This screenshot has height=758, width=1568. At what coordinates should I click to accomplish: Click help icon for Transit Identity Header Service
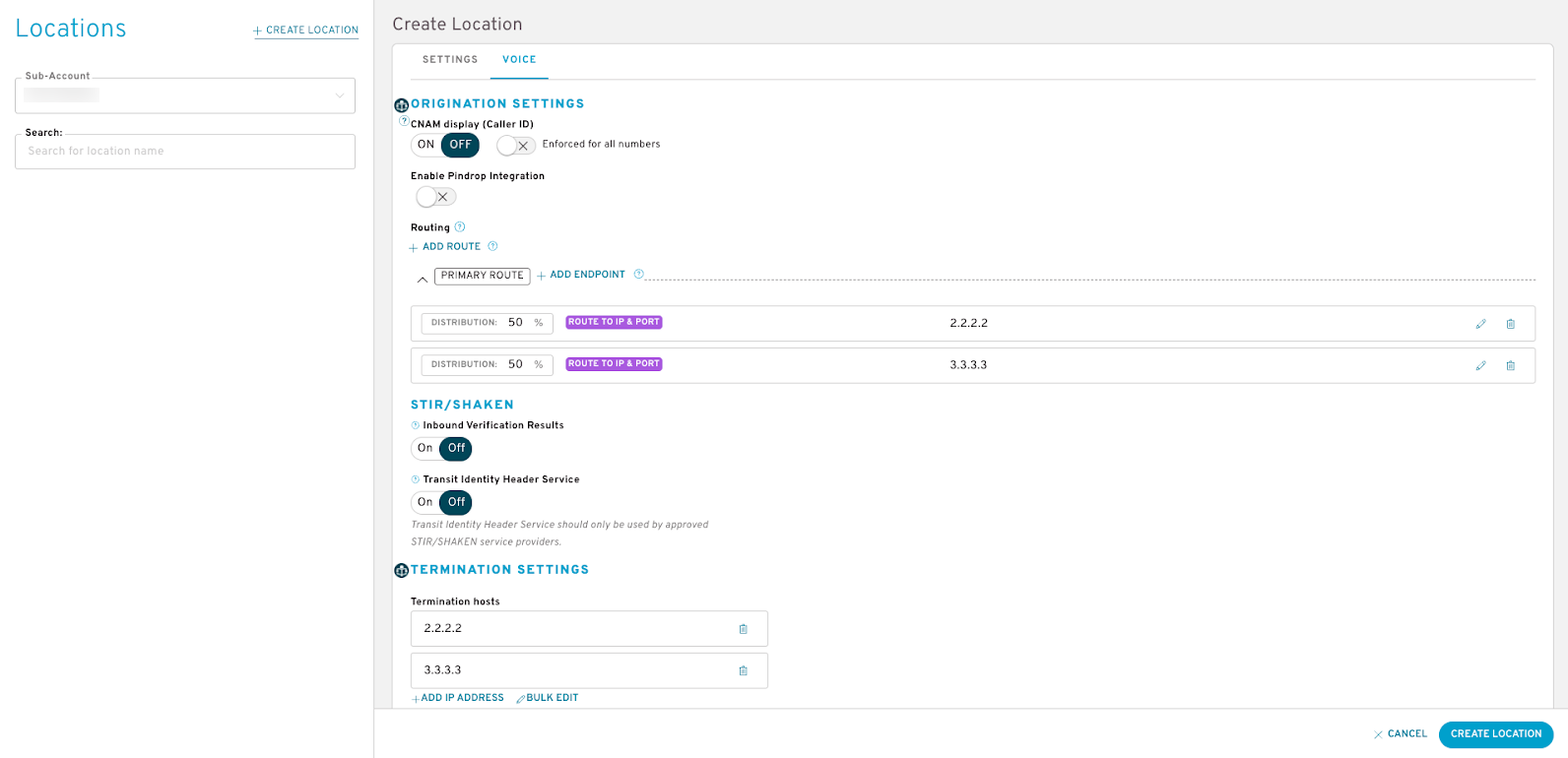pos(416,479)
